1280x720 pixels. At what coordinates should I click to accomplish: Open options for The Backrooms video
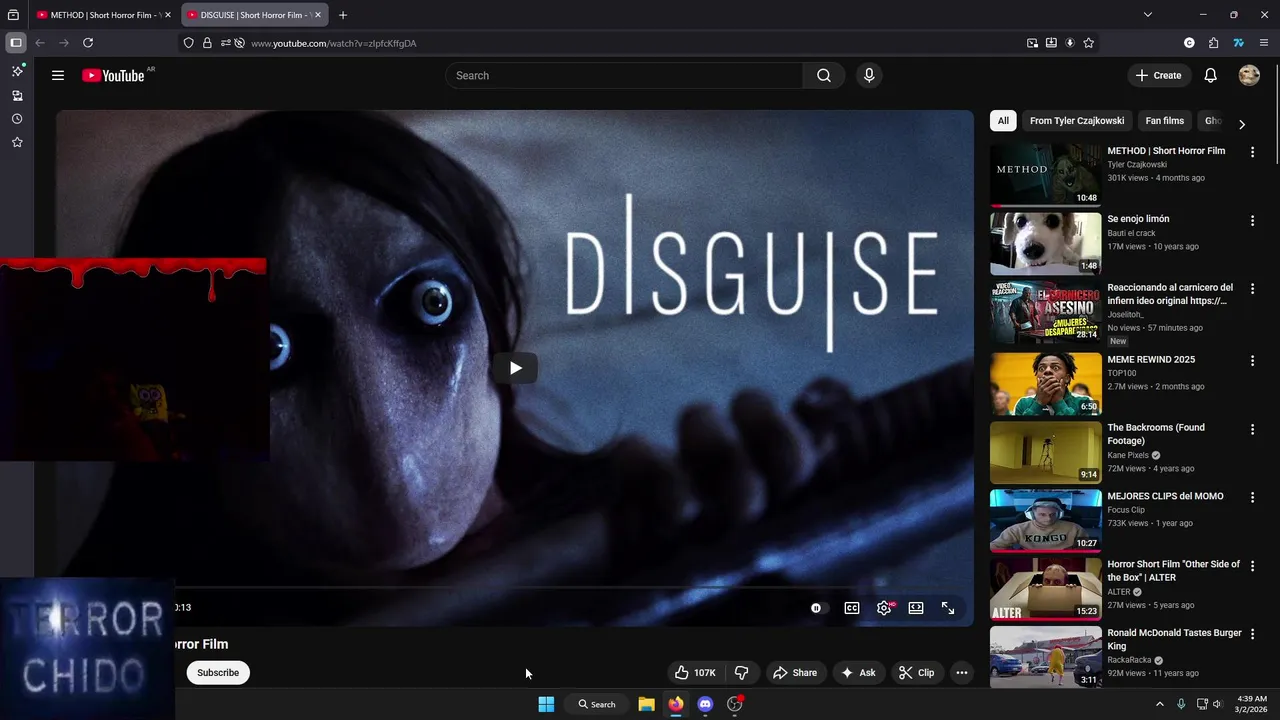pos(1252,429)
